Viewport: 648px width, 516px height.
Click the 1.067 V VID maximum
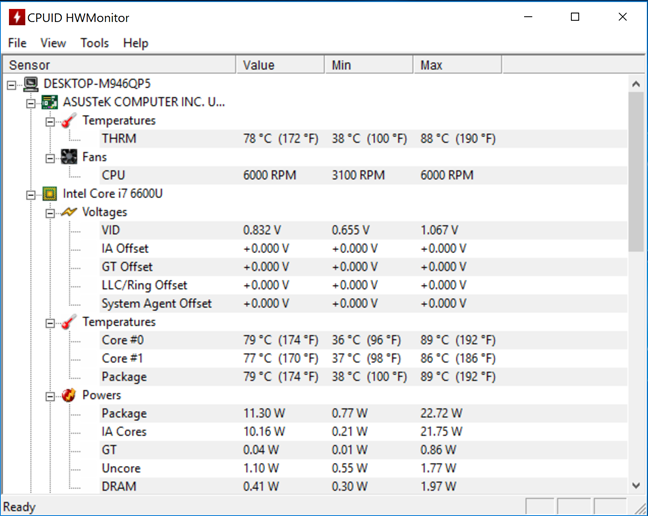coord(439,230)
